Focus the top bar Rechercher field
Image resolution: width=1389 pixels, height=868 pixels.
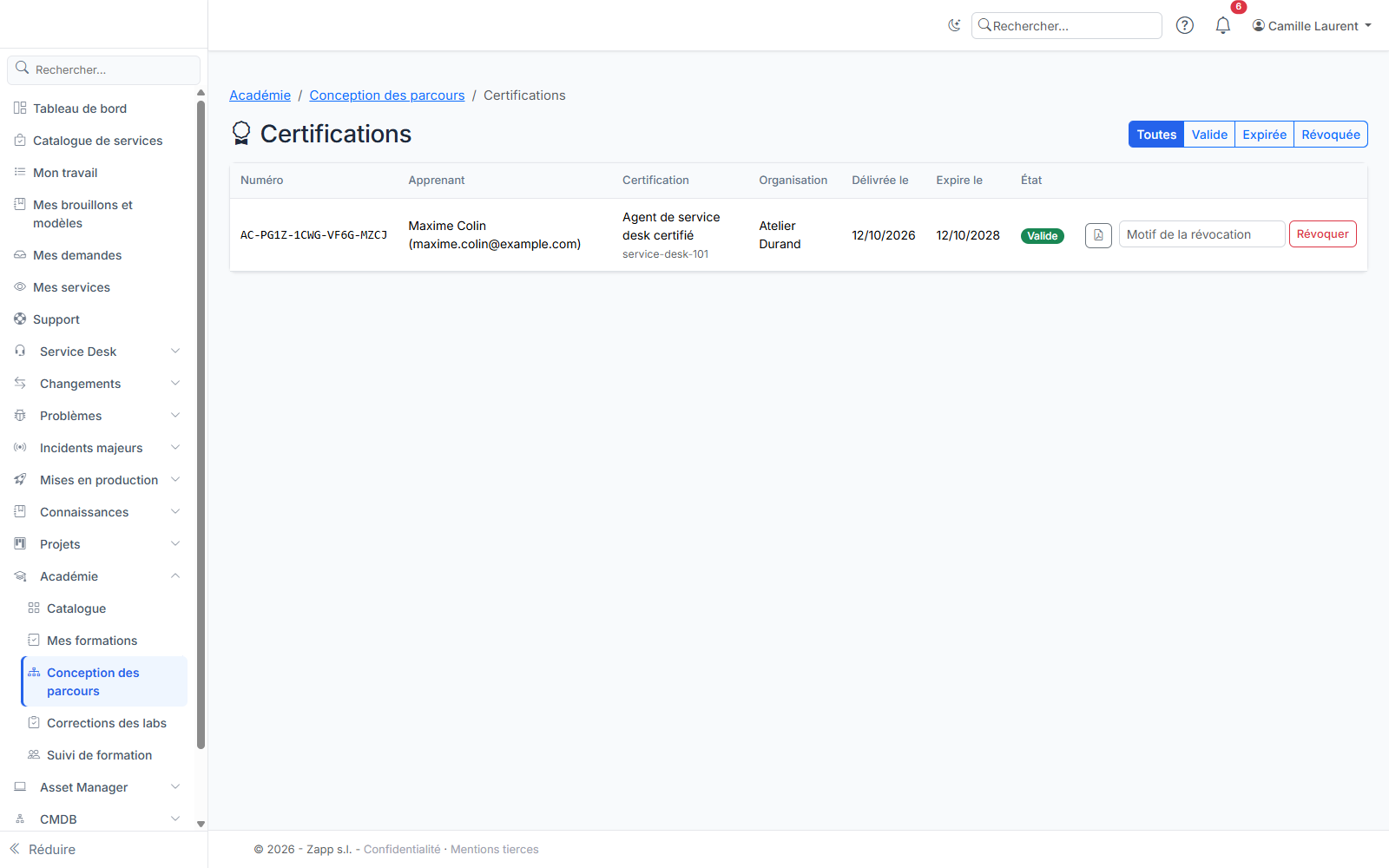(1066, 26)
